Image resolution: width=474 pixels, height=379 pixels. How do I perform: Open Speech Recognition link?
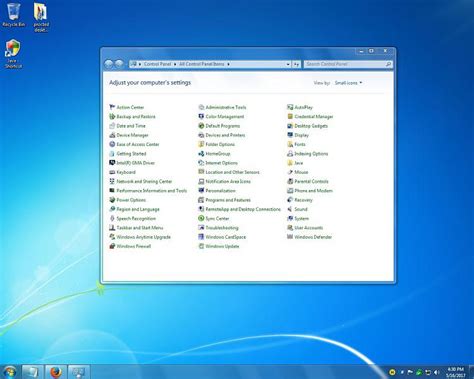pyautogui.click(x=136, y=218)
